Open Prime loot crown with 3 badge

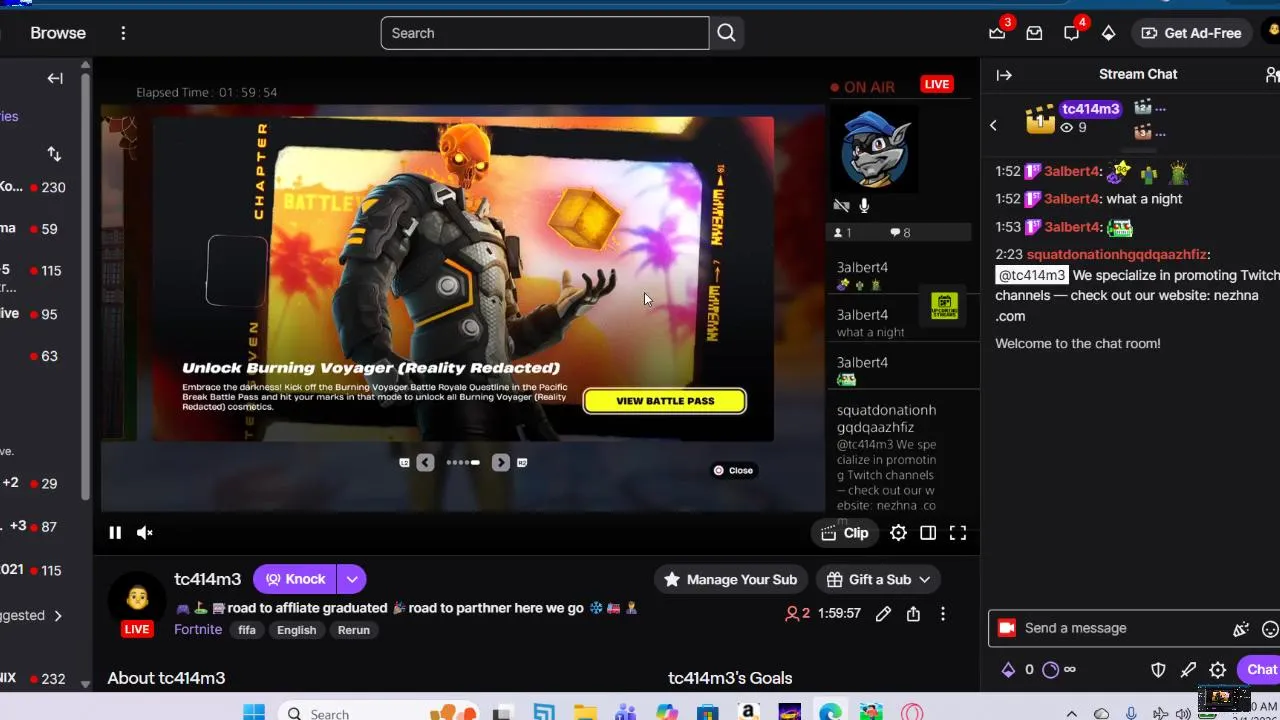998,33
